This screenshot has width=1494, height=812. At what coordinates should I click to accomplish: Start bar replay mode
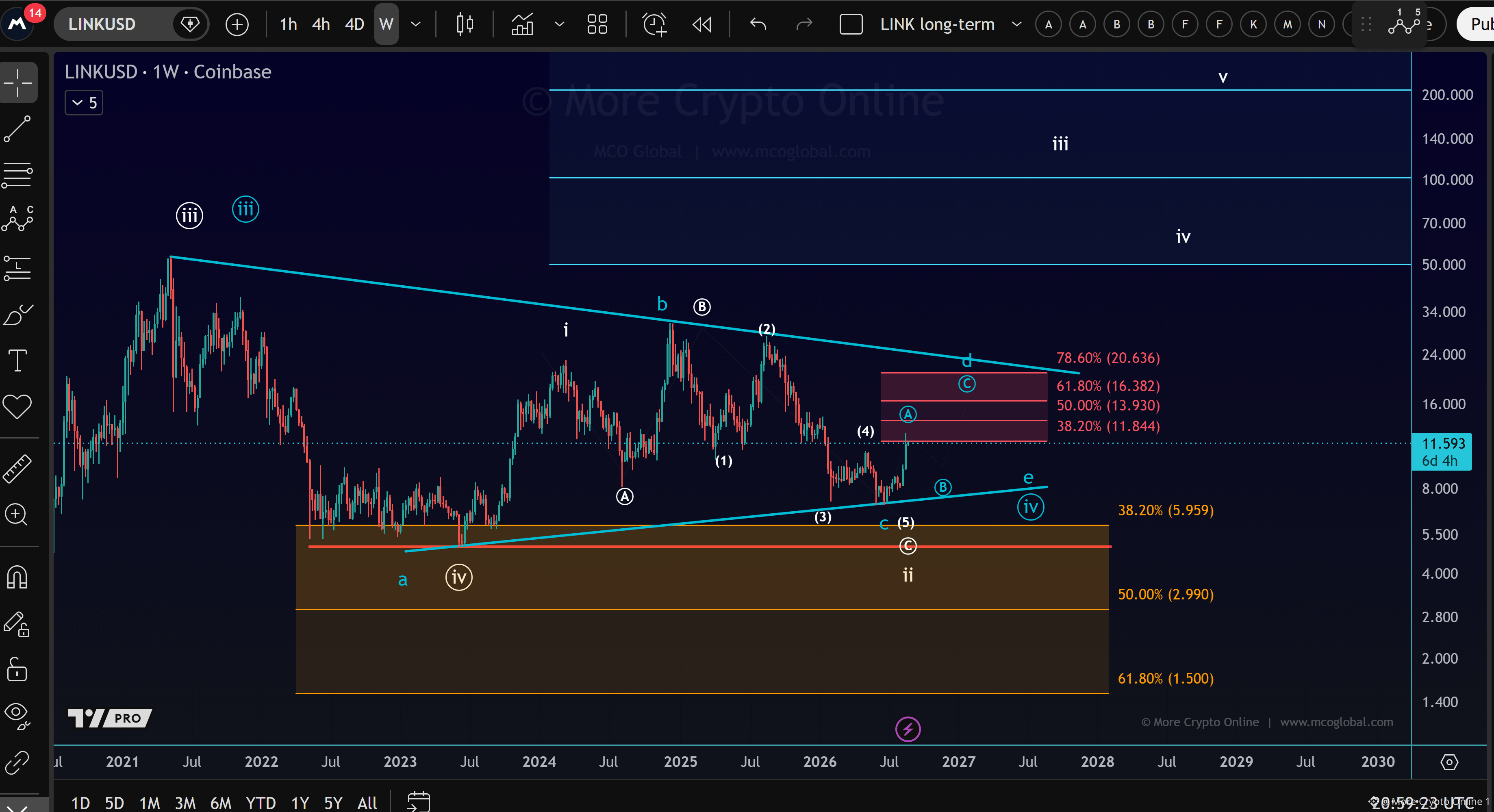(x=702, y=24)
